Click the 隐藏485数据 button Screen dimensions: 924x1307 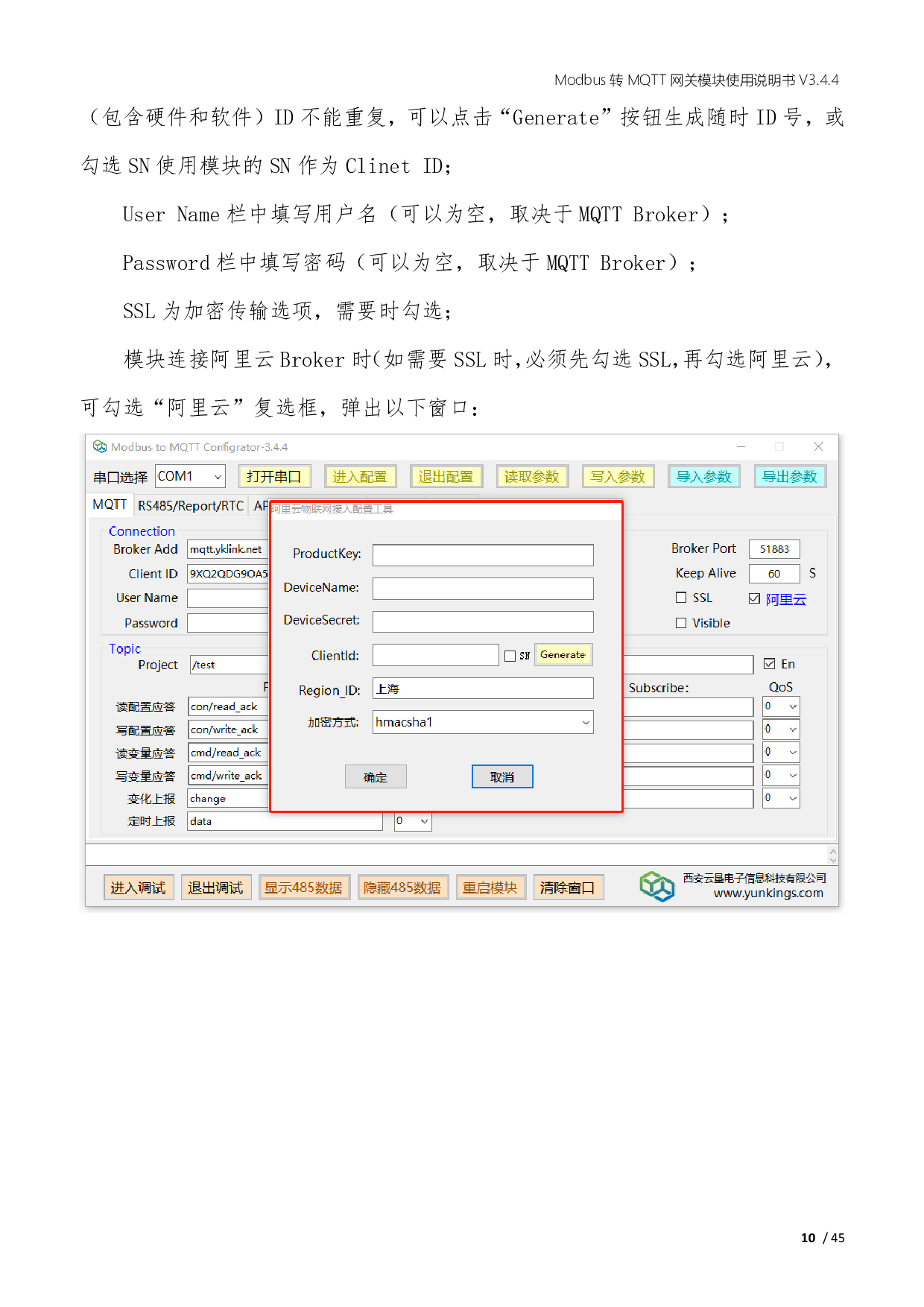[403, 887]
